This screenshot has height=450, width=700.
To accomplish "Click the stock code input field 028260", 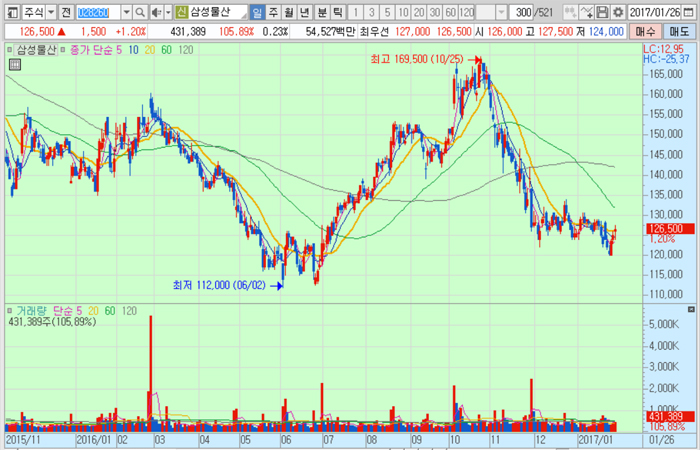I will [x=97, y=12].
